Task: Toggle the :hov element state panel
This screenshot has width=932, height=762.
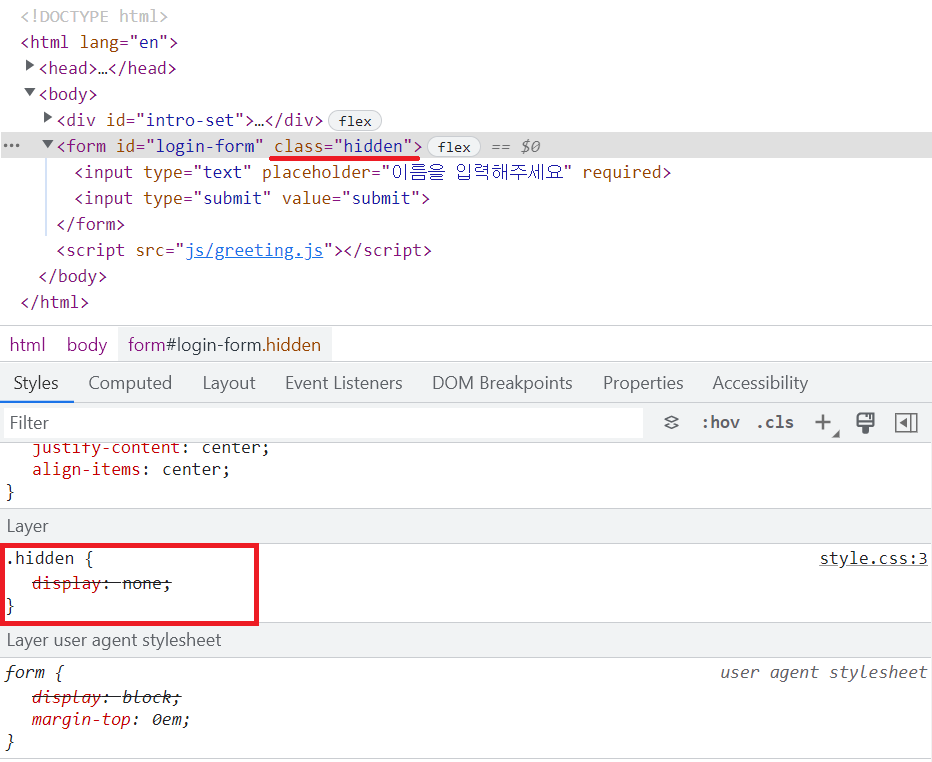Action: [720, 423]
